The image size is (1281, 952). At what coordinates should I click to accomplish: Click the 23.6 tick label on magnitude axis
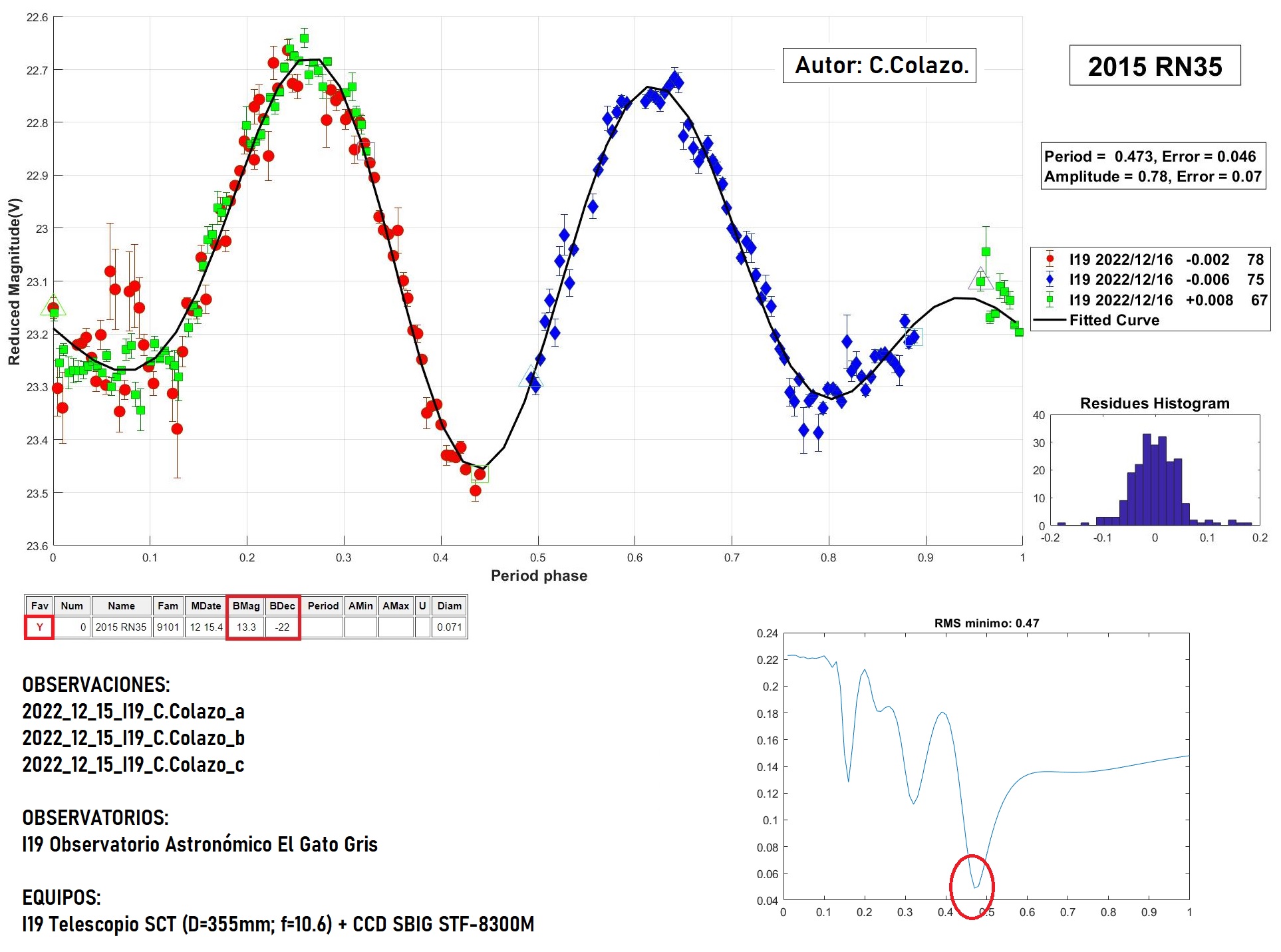pyautogui.click(x=37, y=546)
